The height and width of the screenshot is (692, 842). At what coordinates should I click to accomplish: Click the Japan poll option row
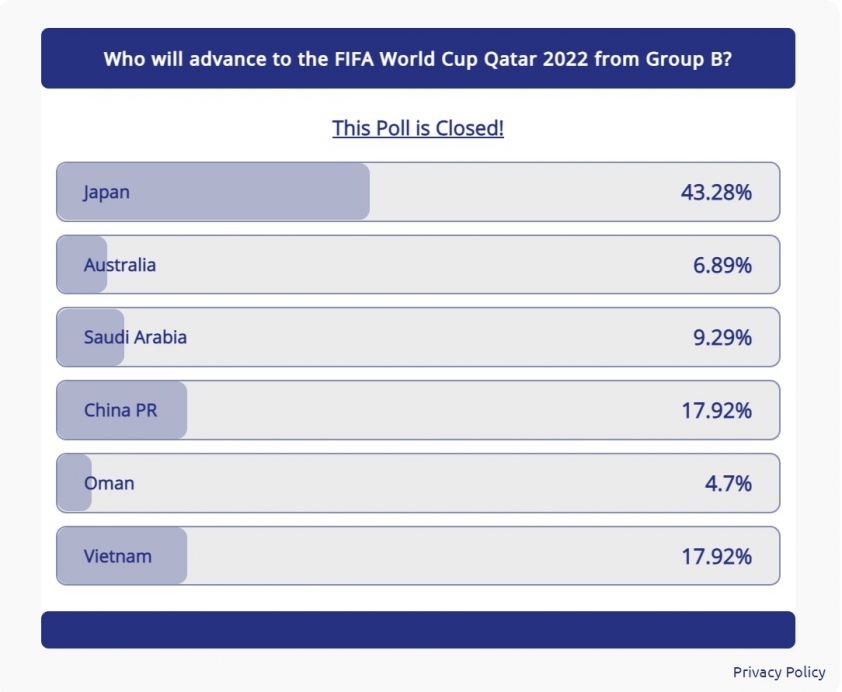418,192
